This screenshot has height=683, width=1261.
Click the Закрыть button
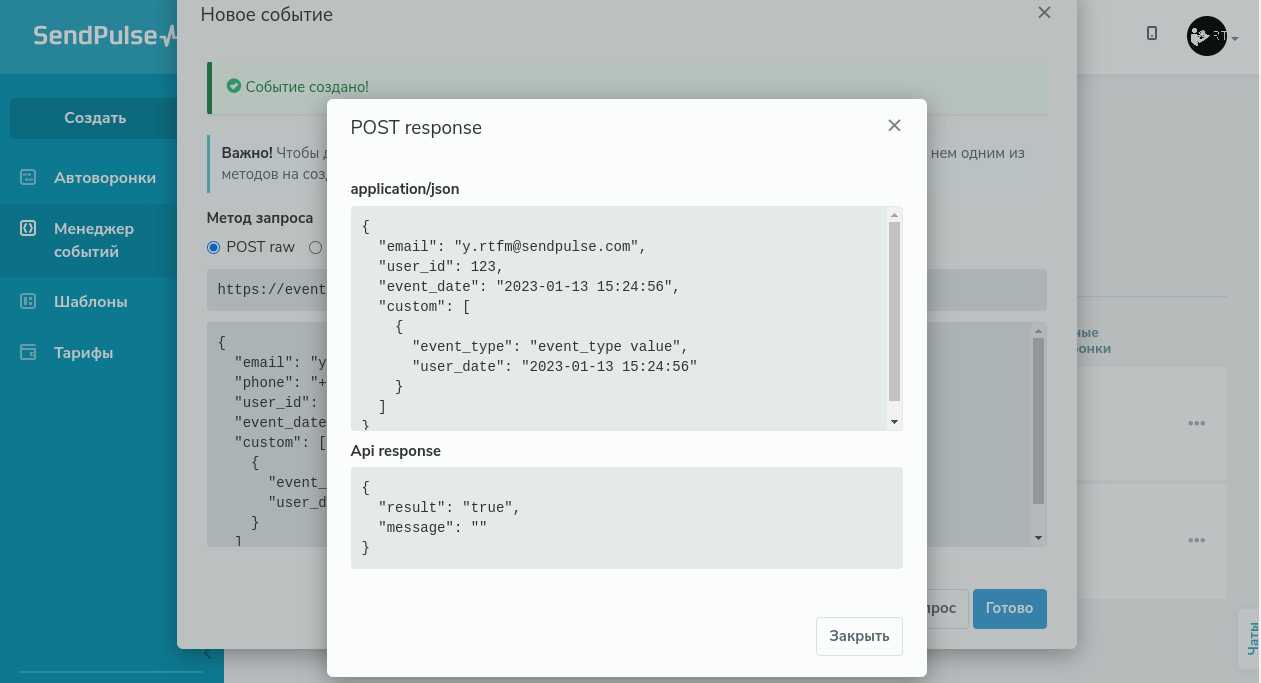pyautogui.click(x=859, y=637)
